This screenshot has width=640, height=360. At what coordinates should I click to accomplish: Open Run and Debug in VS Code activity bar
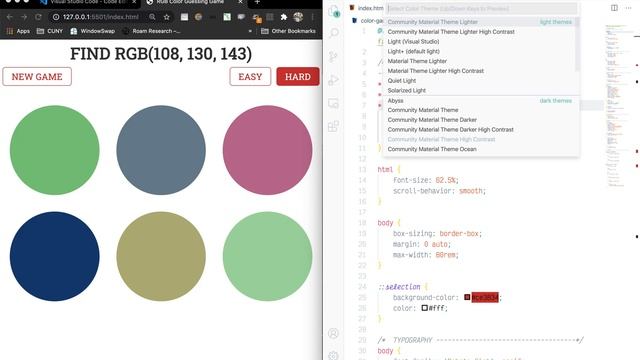point(333,80)
